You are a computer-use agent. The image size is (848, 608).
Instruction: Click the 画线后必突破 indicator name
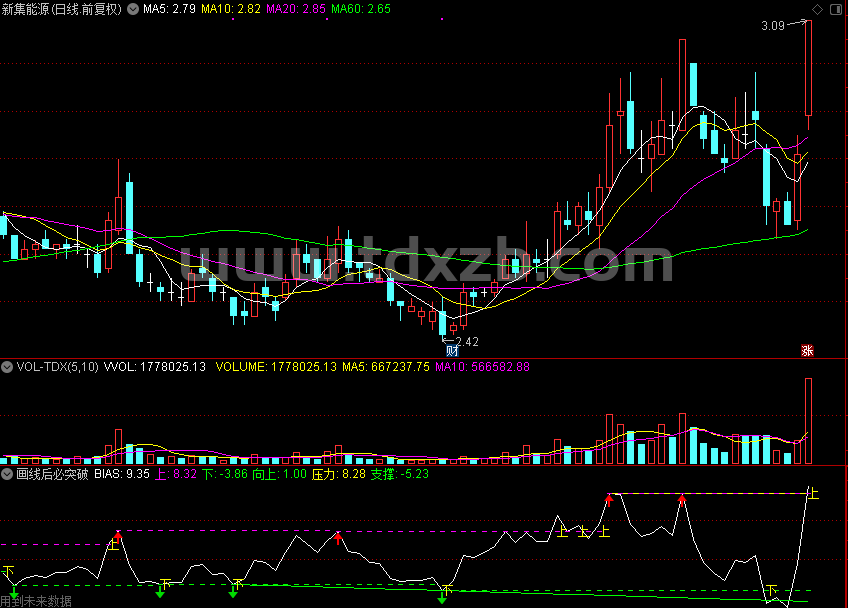52,474
